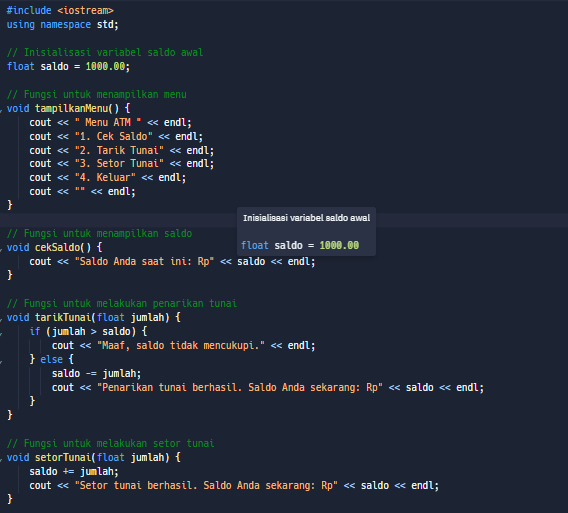Click comment 'Fungsi untuk menampilkan saldo'
This screenshot has height=513, width=568.
point(99,233)
